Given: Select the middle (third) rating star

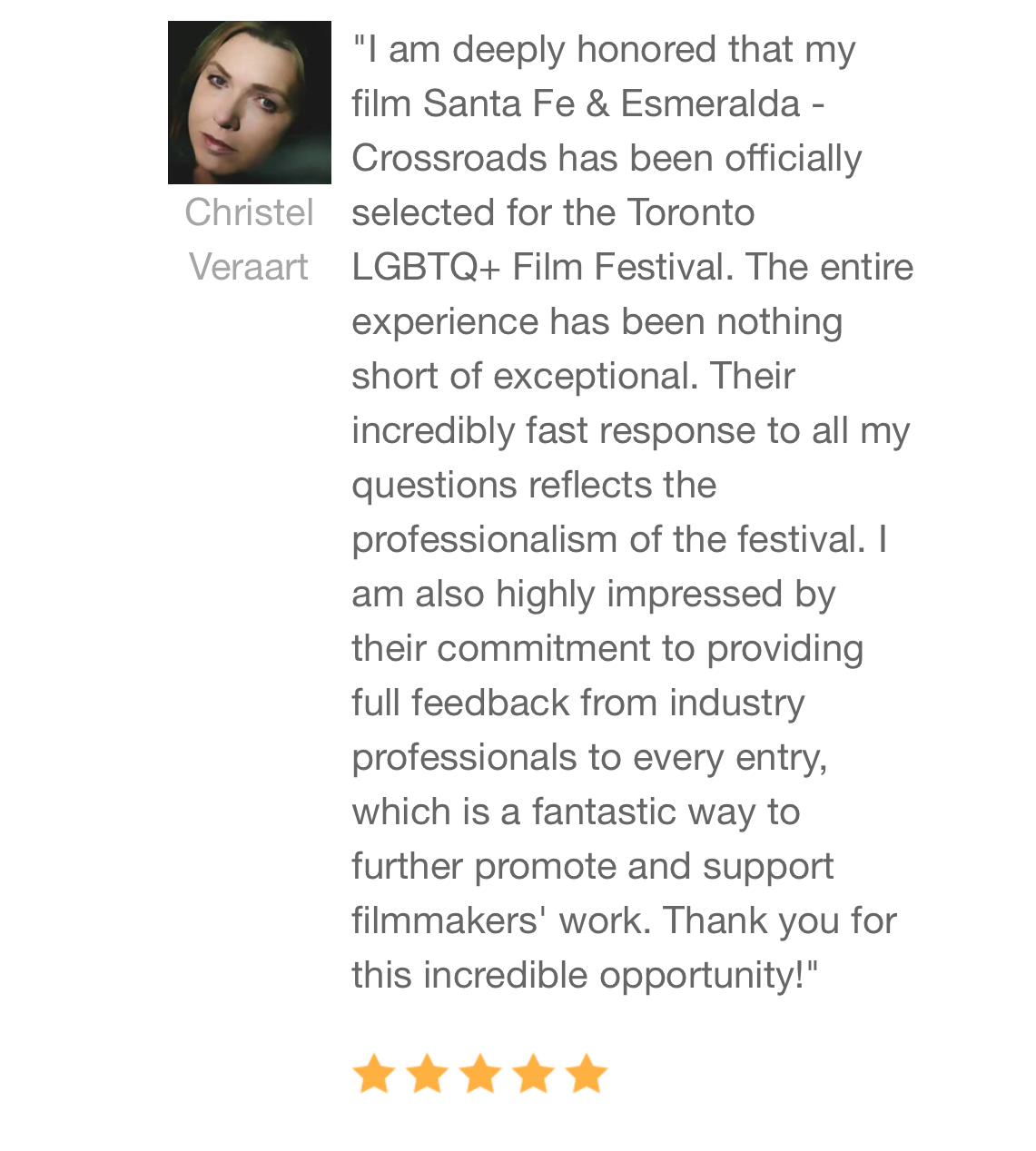Looking at the screenshot, I should tap(480, 1073).
